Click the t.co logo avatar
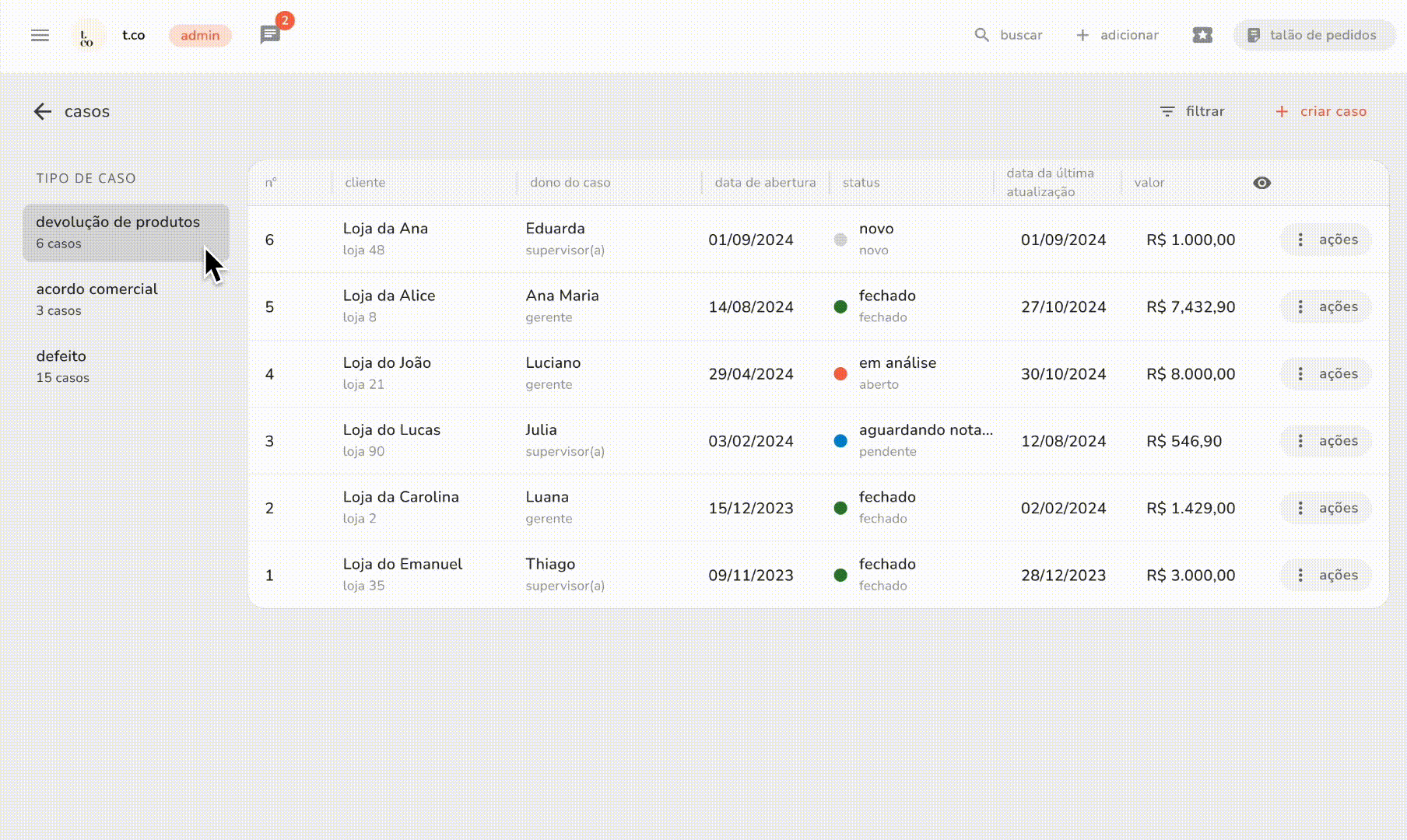 pos(87,36)
